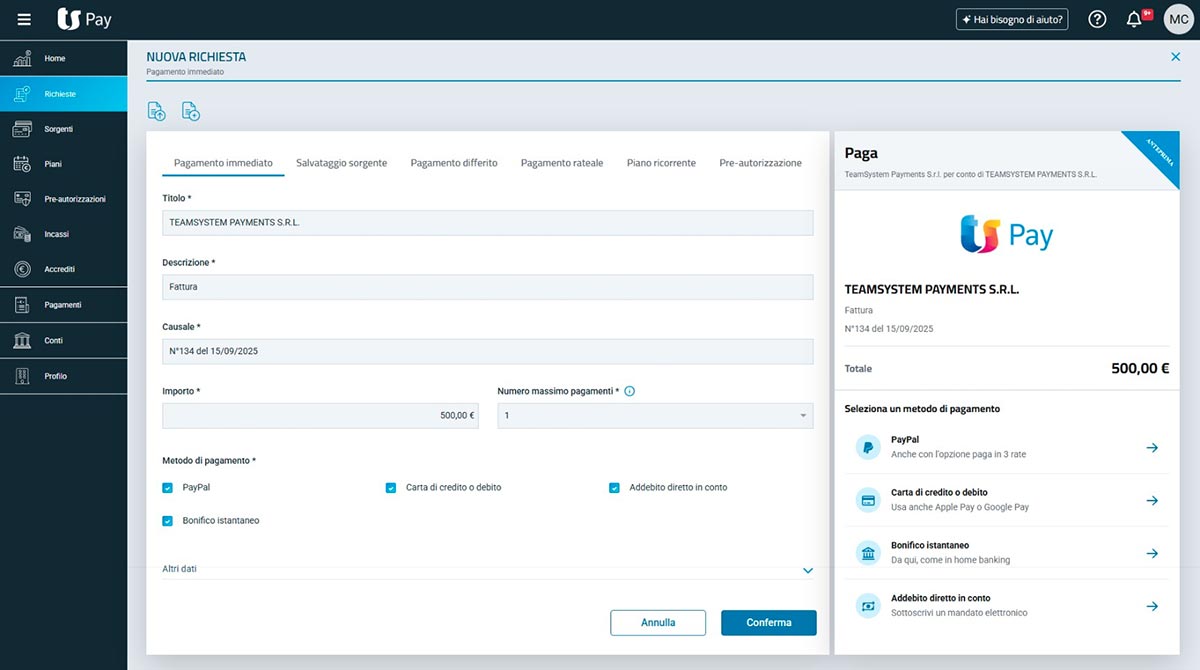The width and height of the screenshot is (1200, 670).
Task: Open the hamburger menu icon
Action: click(x=24, y=19)
